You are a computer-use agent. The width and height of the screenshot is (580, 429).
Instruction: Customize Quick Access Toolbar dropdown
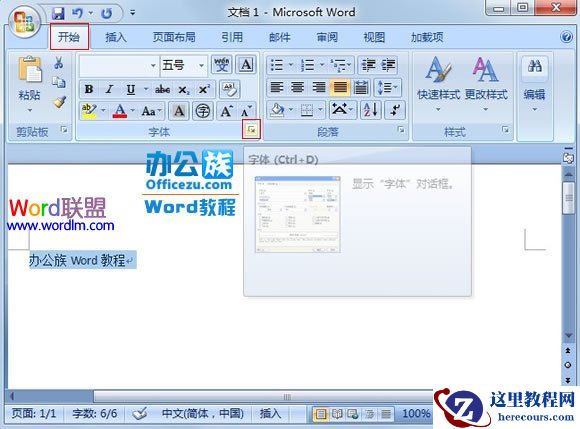click(x=132, y=13)
